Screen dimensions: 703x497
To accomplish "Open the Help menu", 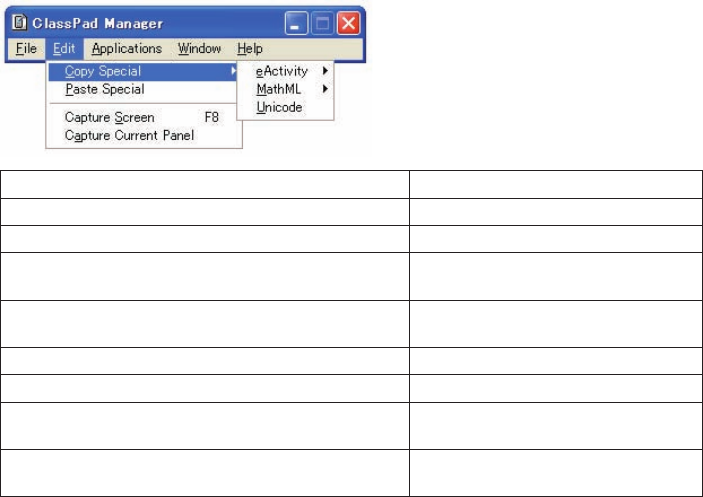I will pos(250,48).
